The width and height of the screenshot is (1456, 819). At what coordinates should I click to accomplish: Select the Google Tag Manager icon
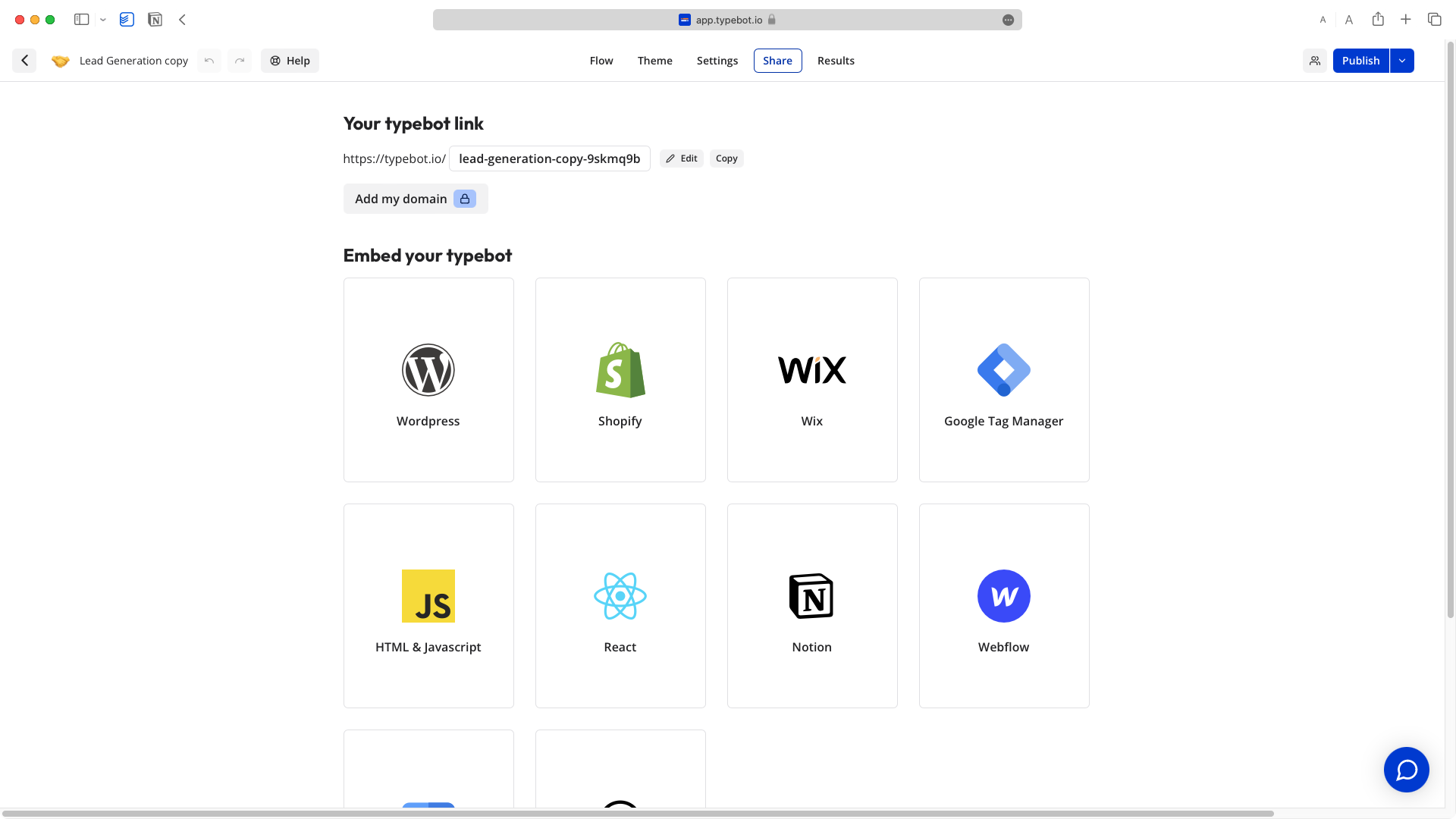click(x=1003, y=369)
